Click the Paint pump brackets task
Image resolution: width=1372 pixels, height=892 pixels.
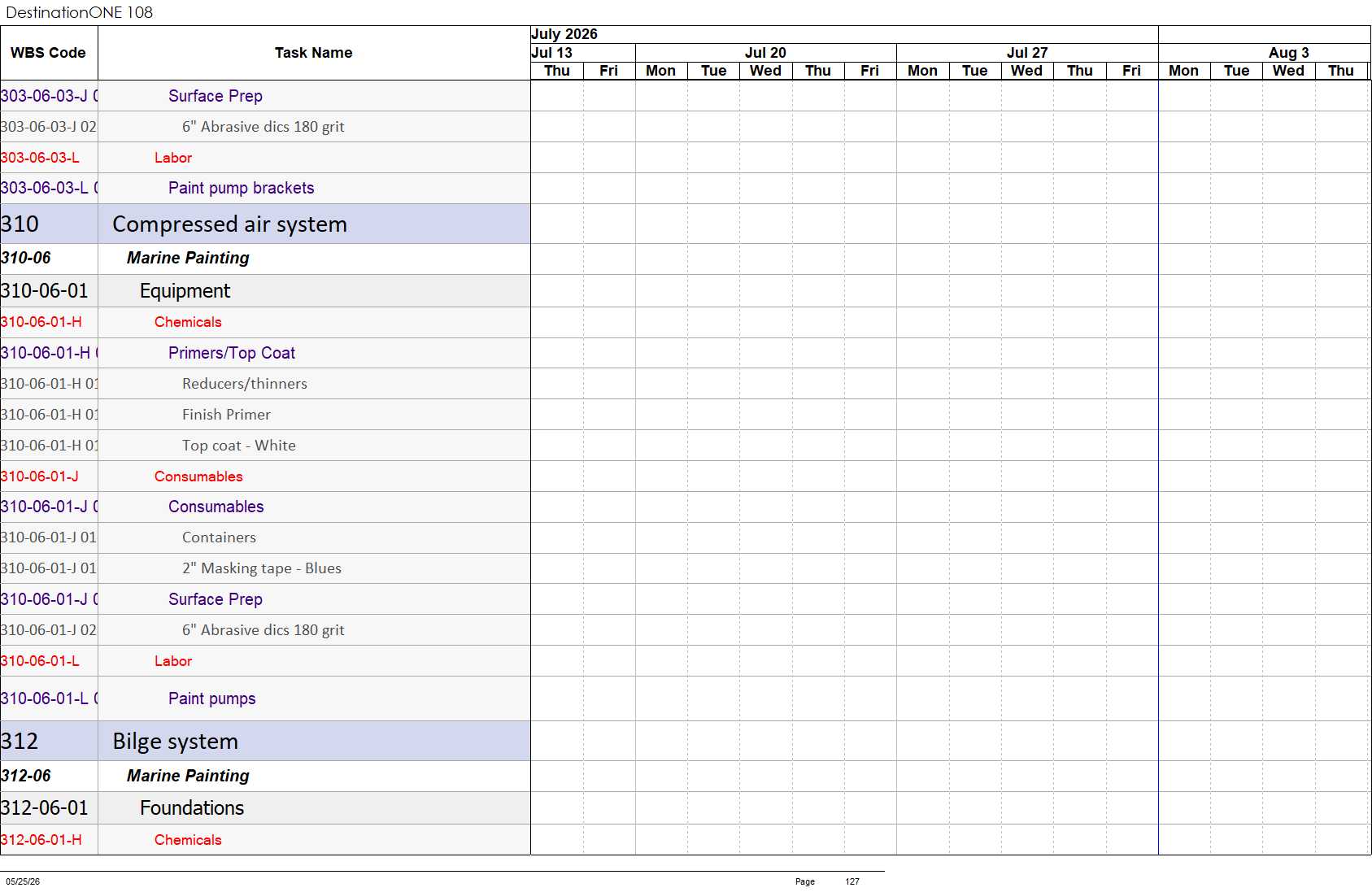(241, 188)
